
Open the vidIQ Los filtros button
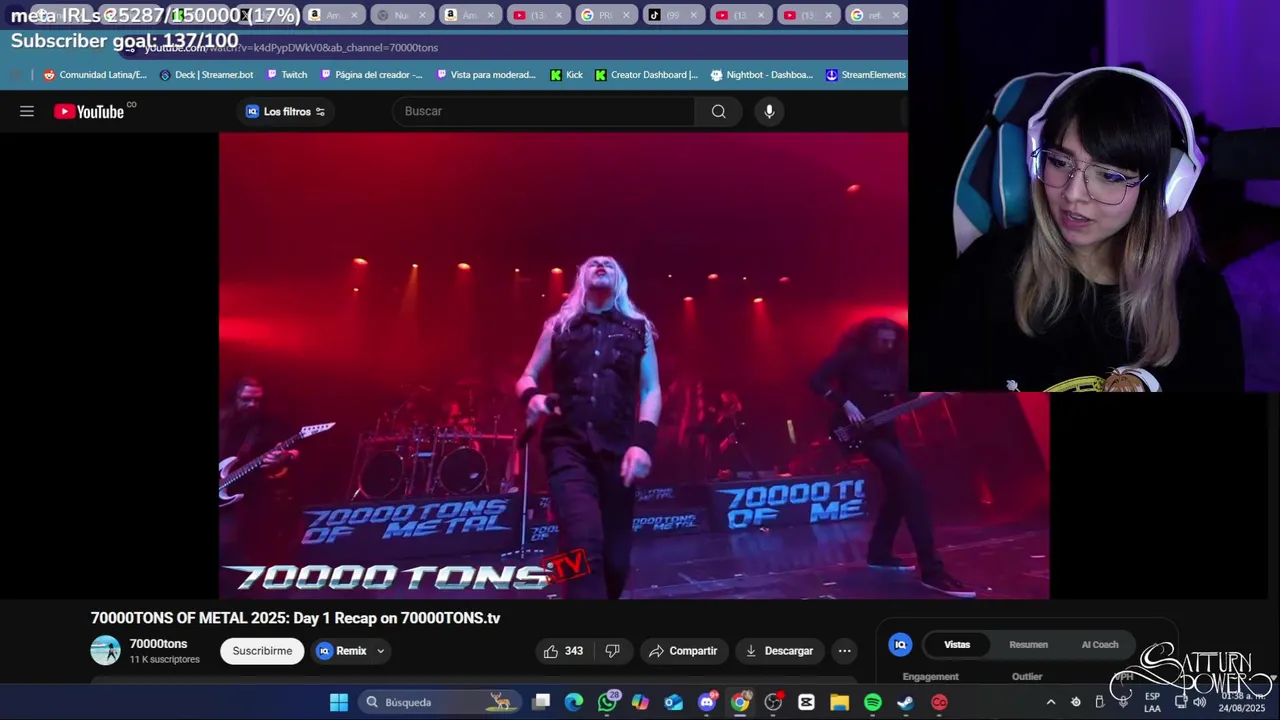[286, 111]
